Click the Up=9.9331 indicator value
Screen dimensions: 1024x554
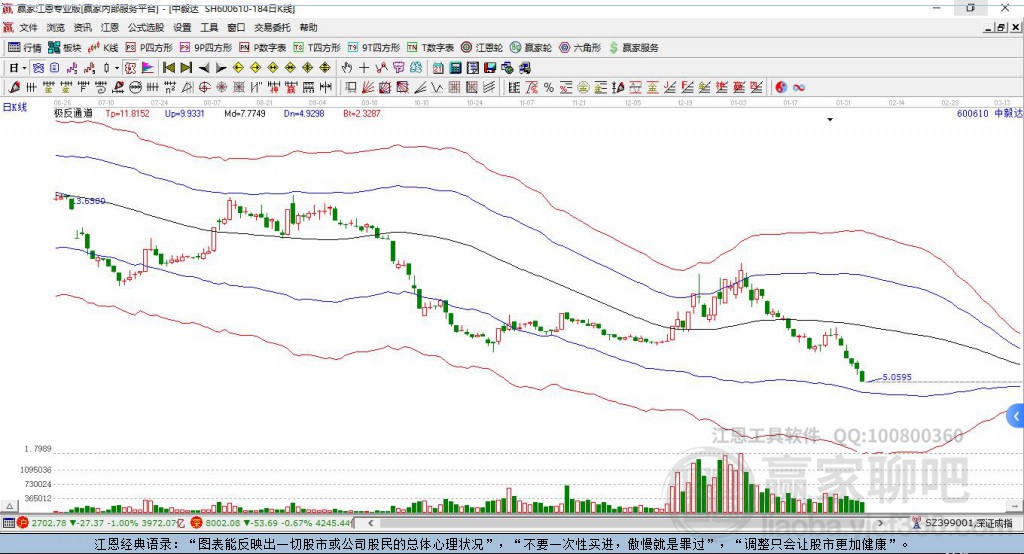[x=184, y=113]
